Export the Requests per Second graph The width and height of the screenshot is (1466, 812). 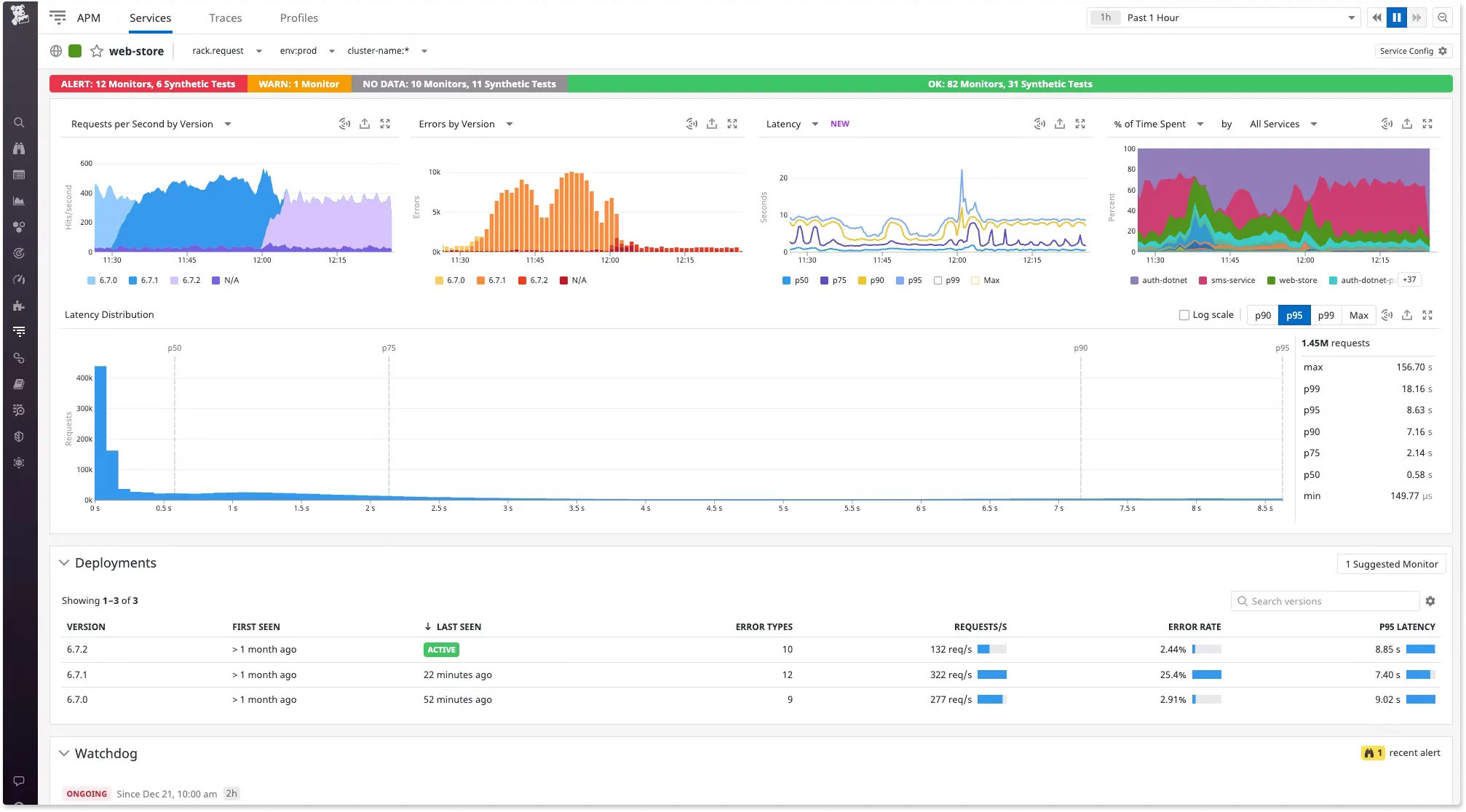click(x=365, y=124)
